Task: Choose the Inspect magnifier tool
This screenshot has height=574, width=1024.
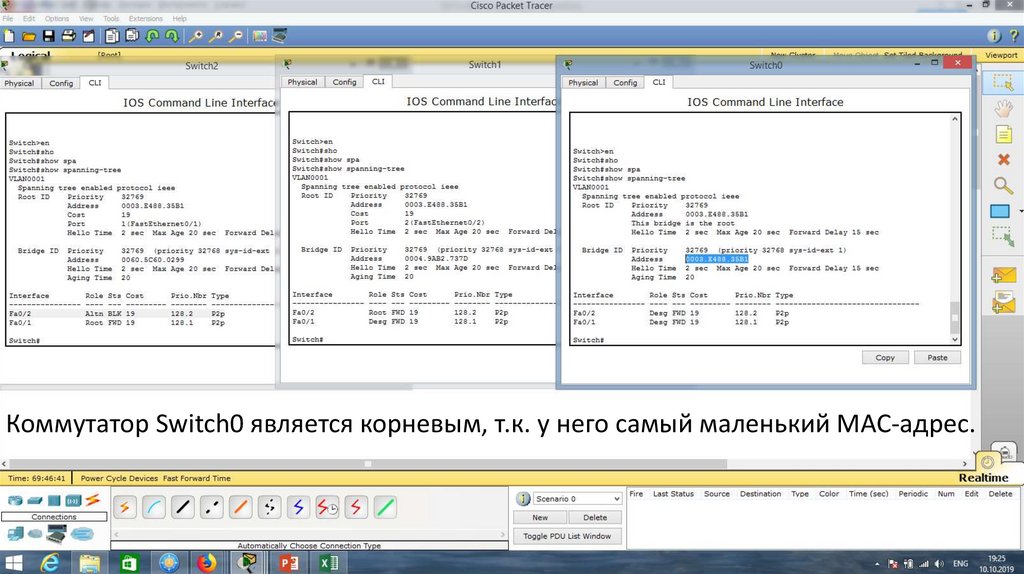Action: coord(1003,185)
